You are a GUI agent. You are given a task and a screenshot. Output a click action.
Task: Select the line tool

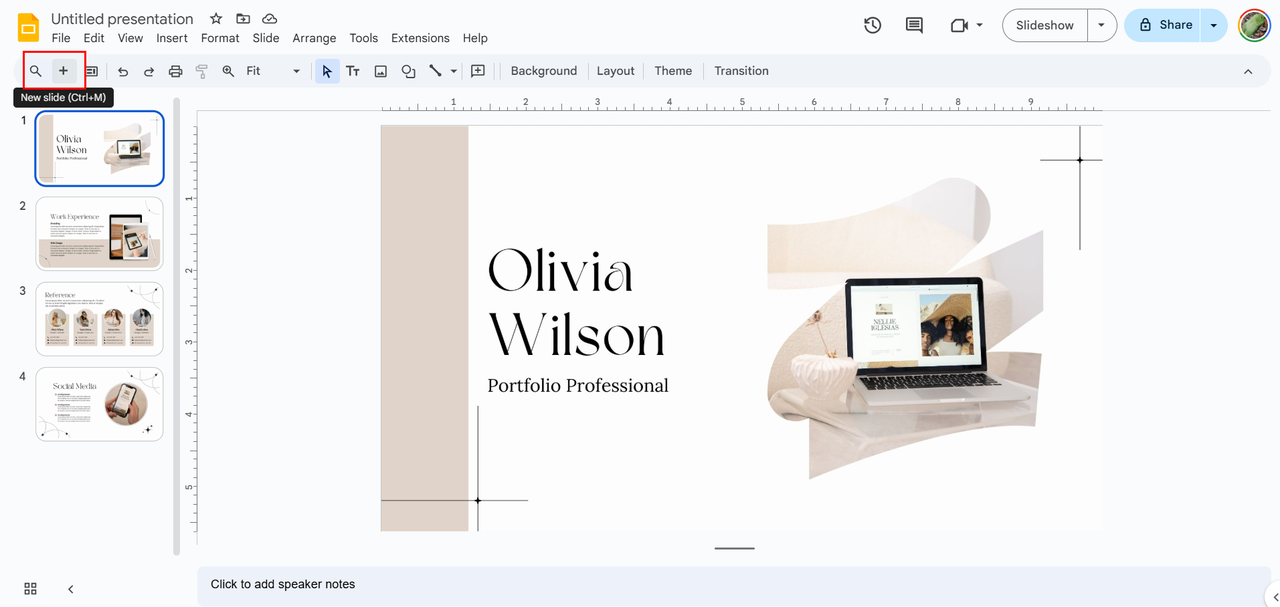[x=435, y=71]
